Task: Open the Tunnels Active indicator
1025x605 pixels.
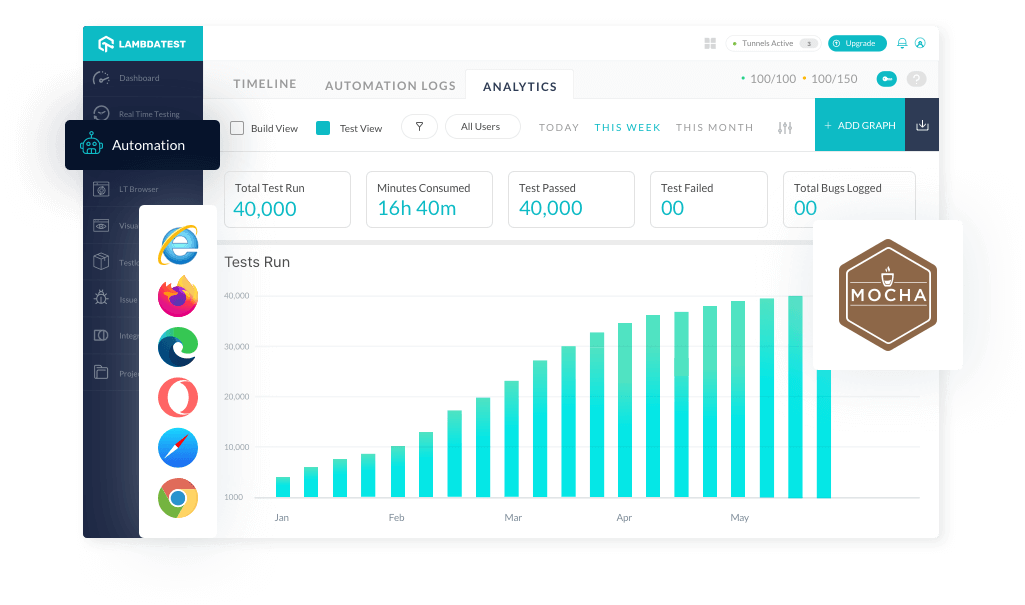Action: [773, 43]
